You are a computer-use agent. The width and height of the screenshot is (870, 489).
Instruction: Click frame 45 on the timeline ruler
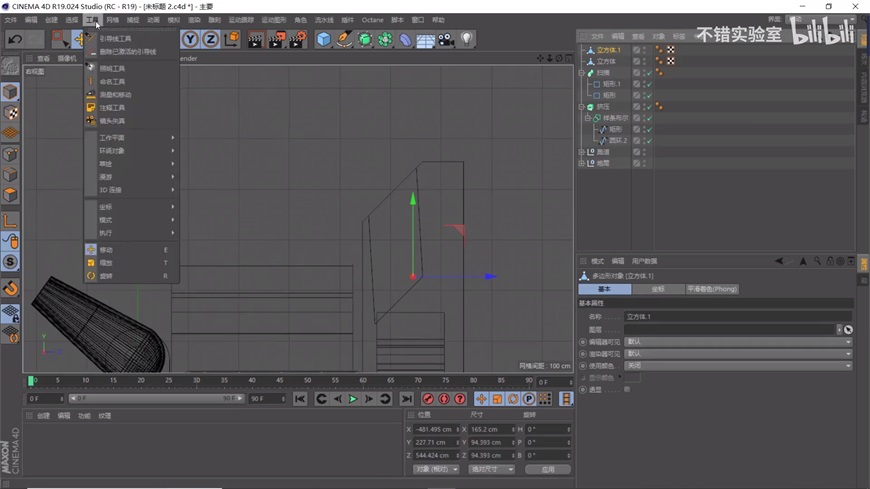[280, 381]
